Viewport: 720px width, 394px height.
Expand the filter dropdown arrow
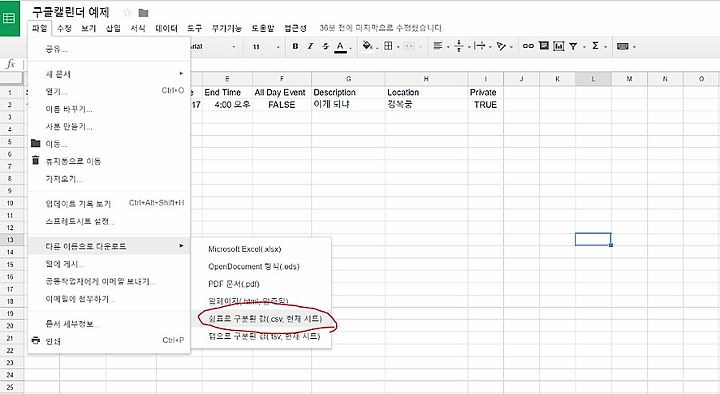pyautogui.click(x=584, y=46)
